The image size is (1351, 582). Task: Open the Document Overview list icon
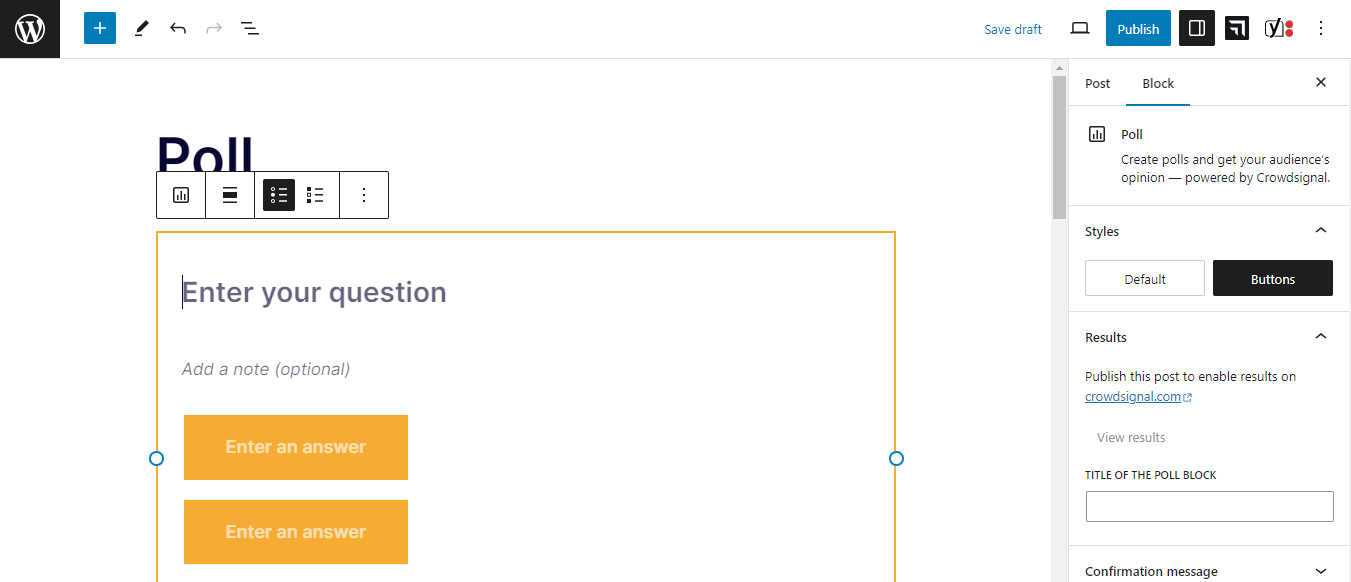[249, 28]
